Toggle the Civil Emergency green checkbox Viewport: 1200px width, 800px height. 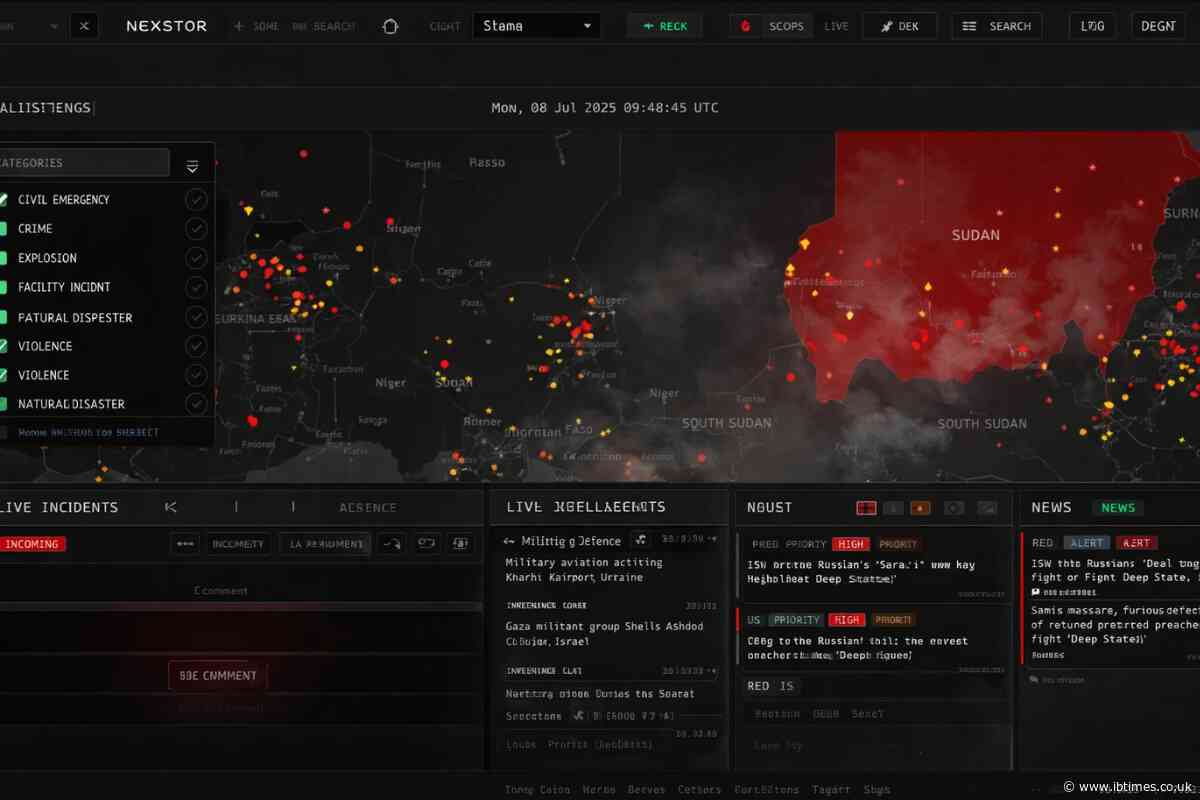click(3, 199)
